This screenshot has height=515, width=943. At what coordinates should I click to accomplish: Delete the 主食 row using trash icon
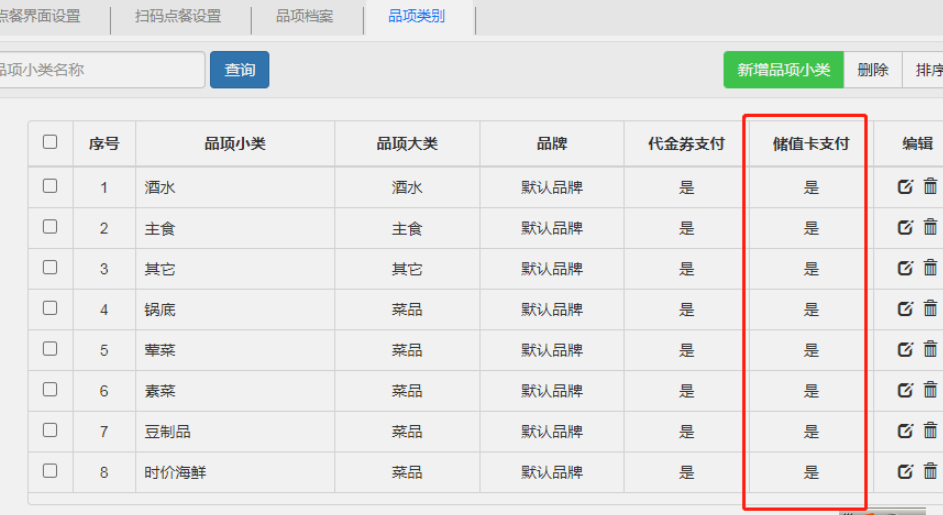tap(930, 228)
